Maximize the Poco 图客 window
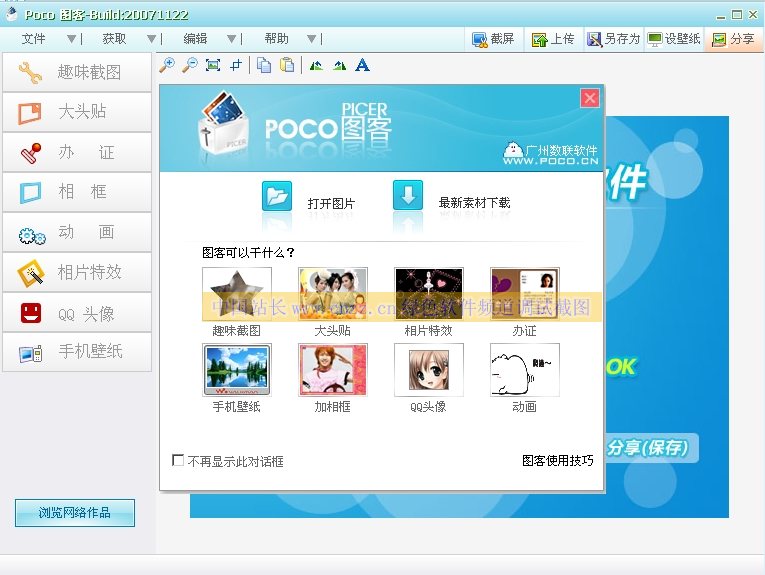Image resolution: width=765 pixels, height=575 pixels. (x=737, y=15)
